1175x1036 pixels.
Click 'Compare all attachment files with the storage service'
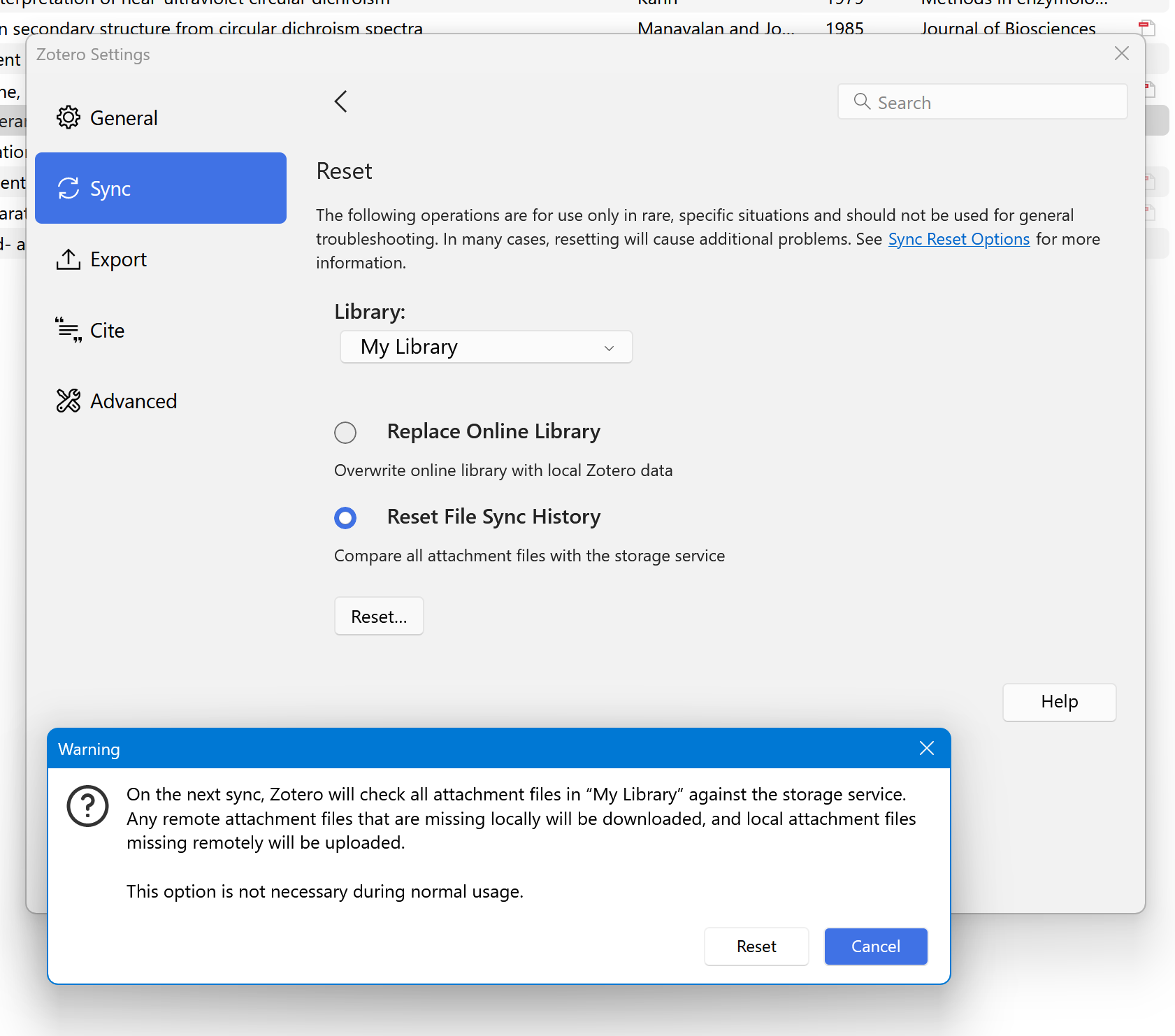(x=529, y=556)
